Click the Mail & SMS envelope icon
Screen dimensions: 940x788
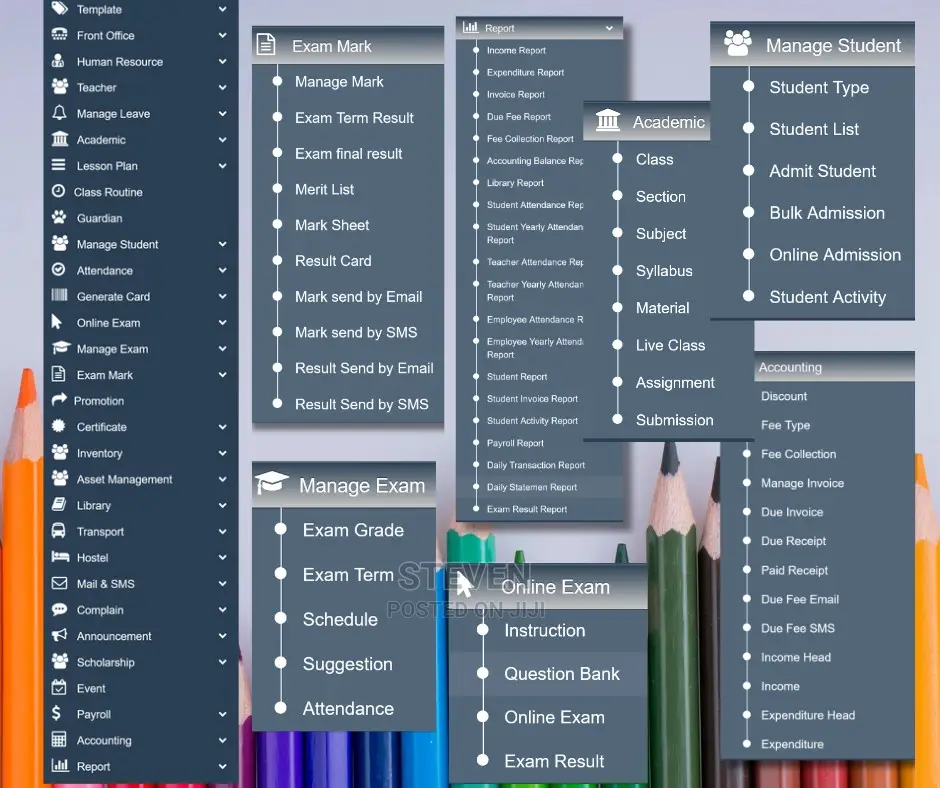pyautogui.click(x=59, y=582)
